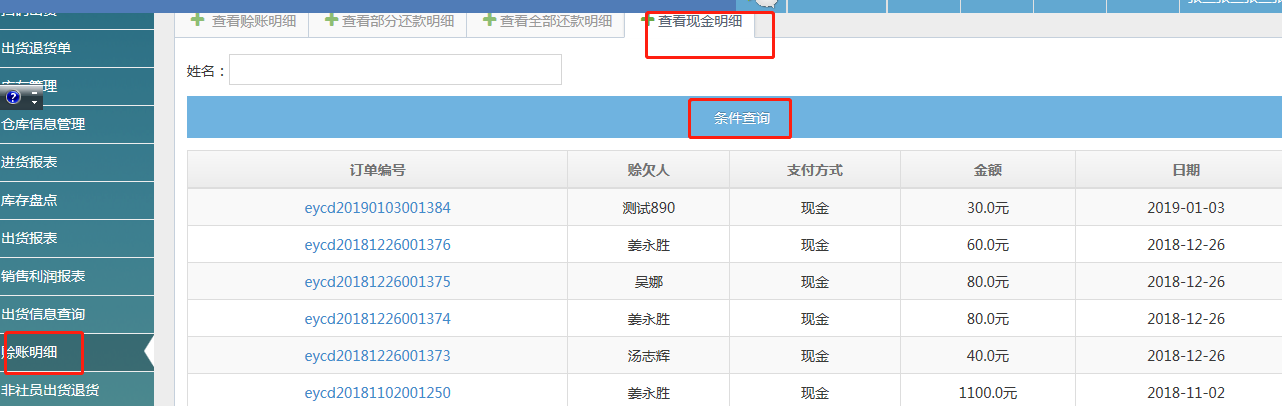Viewport: 1282px width, 406px height.
Task: Open order link eycd20190103001384
Action: (x=377, y=208)
